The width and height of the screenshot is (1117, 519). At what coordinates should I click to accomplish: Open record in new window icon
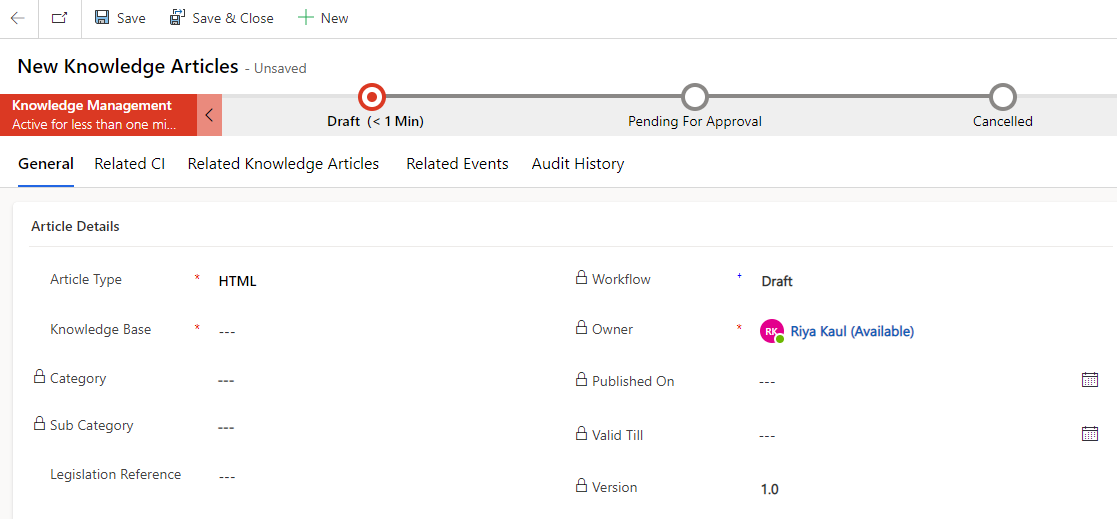[60, 19]
